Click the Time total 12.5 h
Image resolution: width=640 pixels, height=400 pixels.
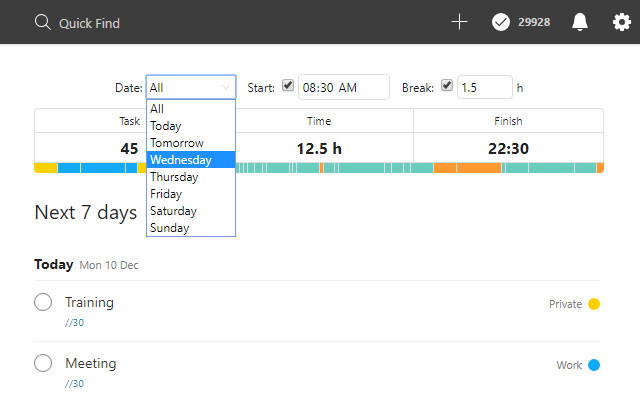(x=319, y=149)
